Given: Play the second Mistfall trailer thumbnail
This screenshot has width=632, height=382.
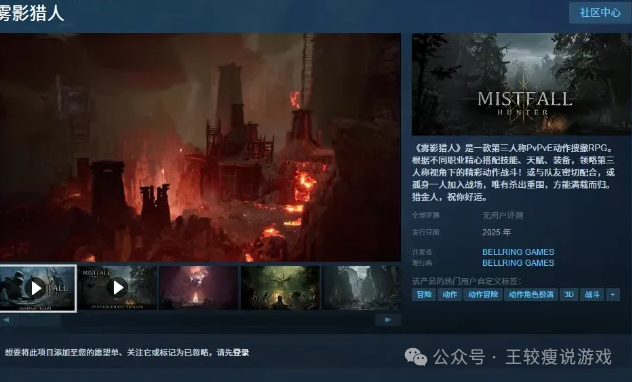Looking at the screenshot, I should pyautogui.click(x=117, y=288).
